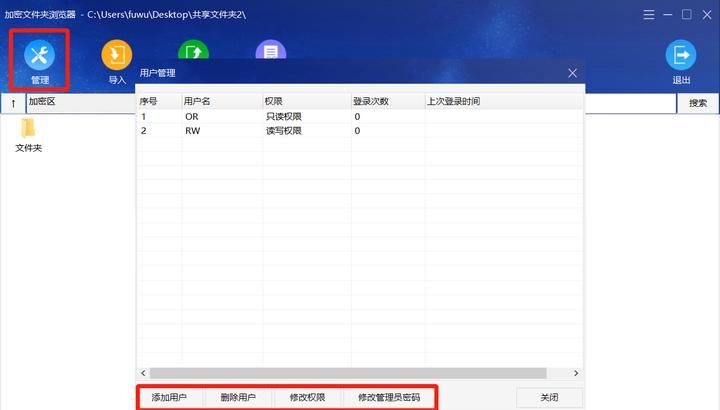Click the horizontal scrollbar left arrow

click(143, 373)
